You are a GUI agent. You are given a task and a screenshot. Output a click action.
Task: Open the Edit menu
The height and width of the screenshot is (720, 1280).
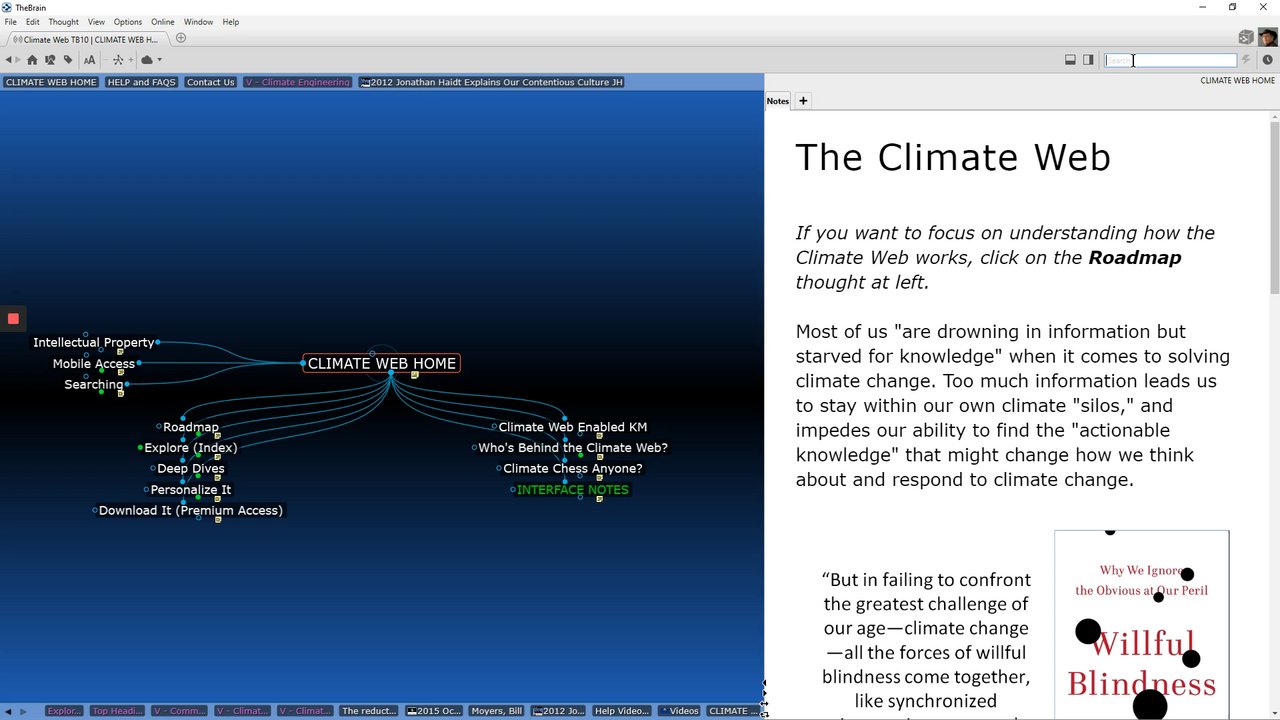tap(33, 22)
